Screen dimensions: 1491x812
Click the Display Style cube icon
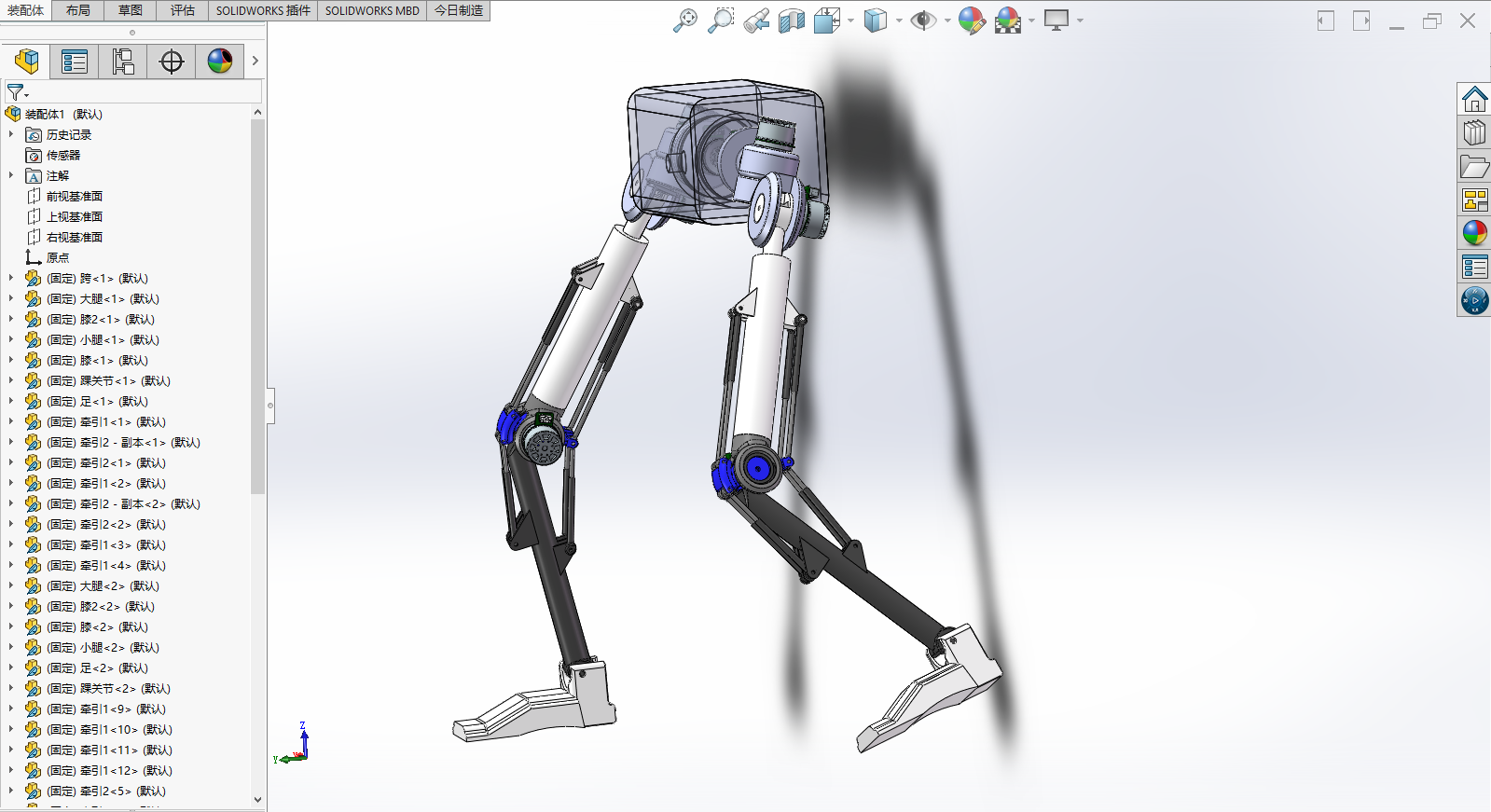(x=876, y=21)
